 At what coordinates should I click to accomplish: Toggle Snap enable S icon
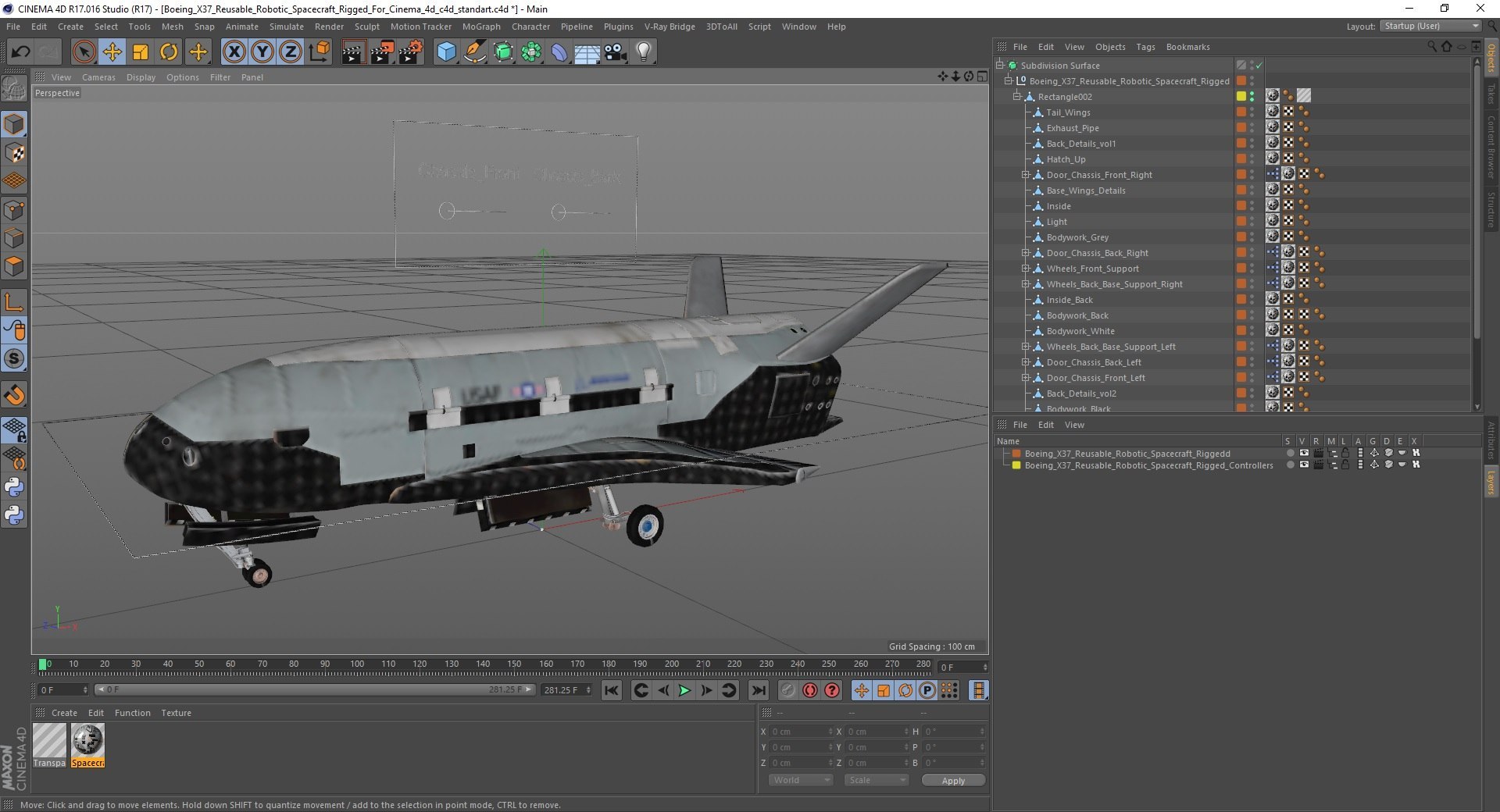point(14,358)
